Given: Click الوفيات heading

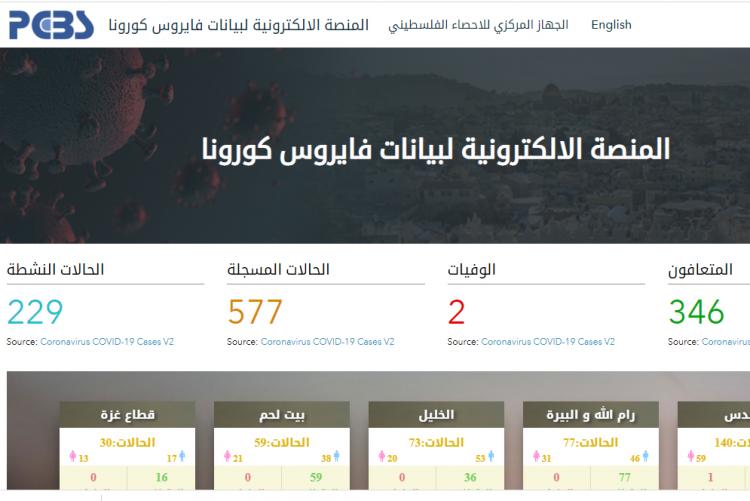Looking at the screenshot, I should [x=471, y=270].
